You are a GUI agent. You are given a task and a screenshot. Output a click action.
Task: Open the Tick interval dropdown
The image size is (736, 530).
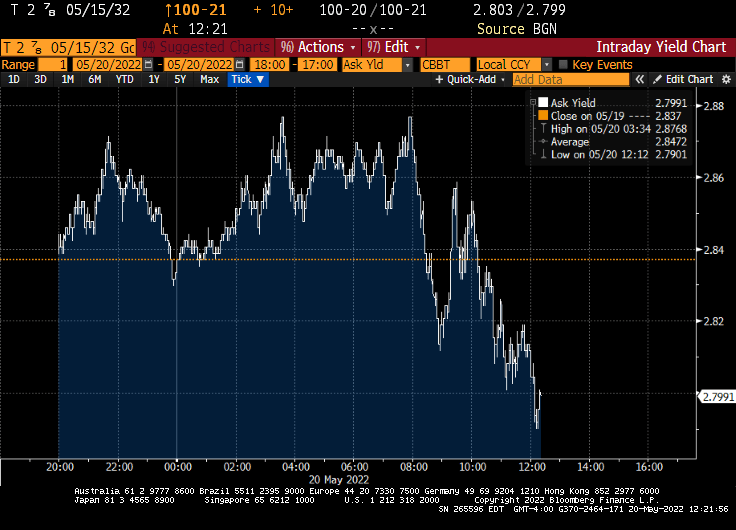pyautogui.click(x=247, y=79)
